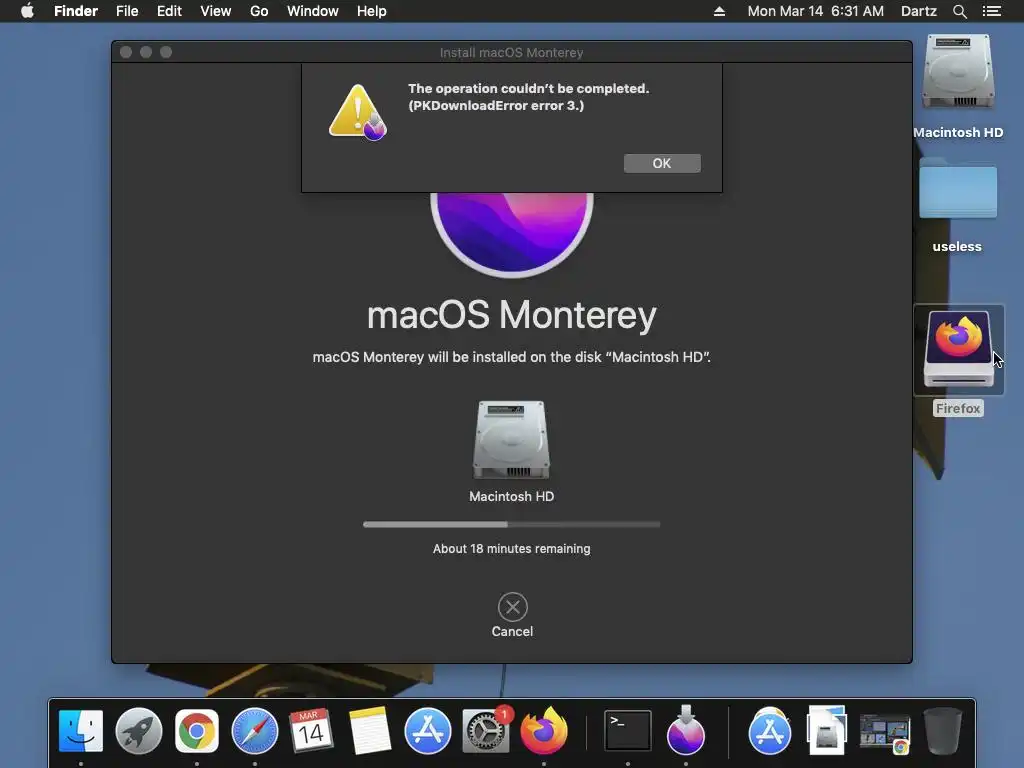Select the useless folder on the desktop
Image resolution: width=1024 pixels, height=768 pixels.
click(958, 188)
